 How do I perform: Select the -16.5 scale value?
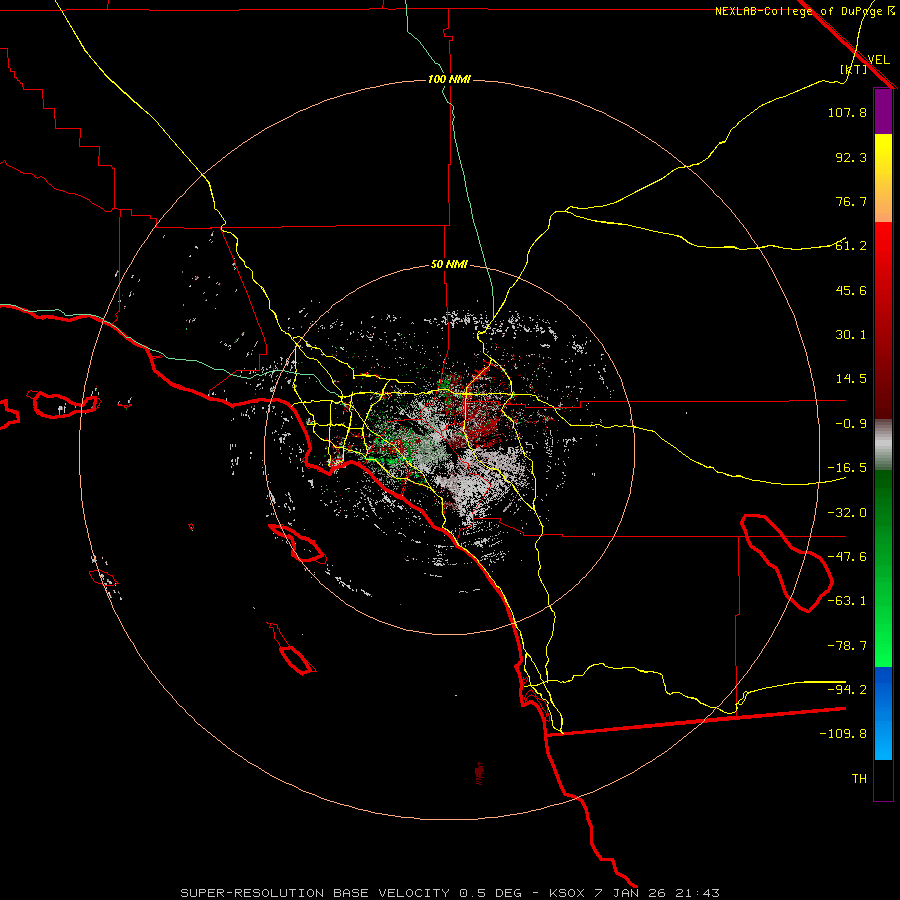tap(847, 468)
